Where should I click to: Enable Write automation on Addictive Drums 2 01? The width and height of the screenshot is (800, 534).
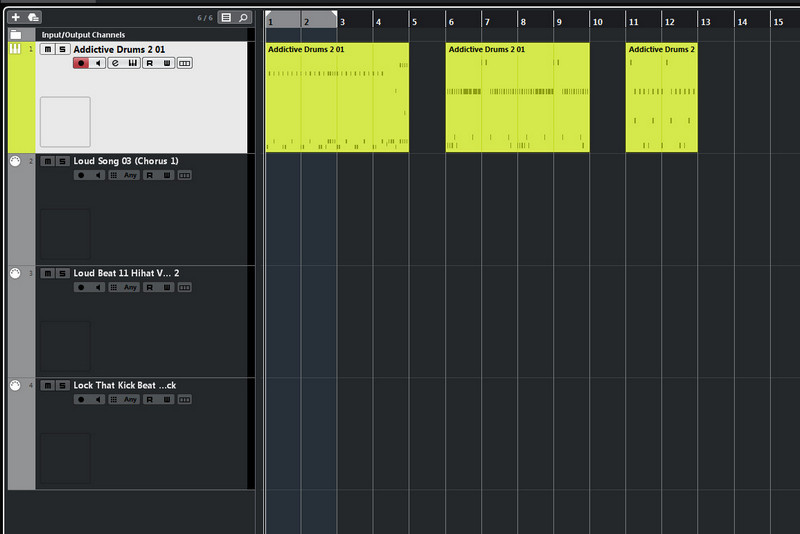pyautogui.click(x=167, y=63)
